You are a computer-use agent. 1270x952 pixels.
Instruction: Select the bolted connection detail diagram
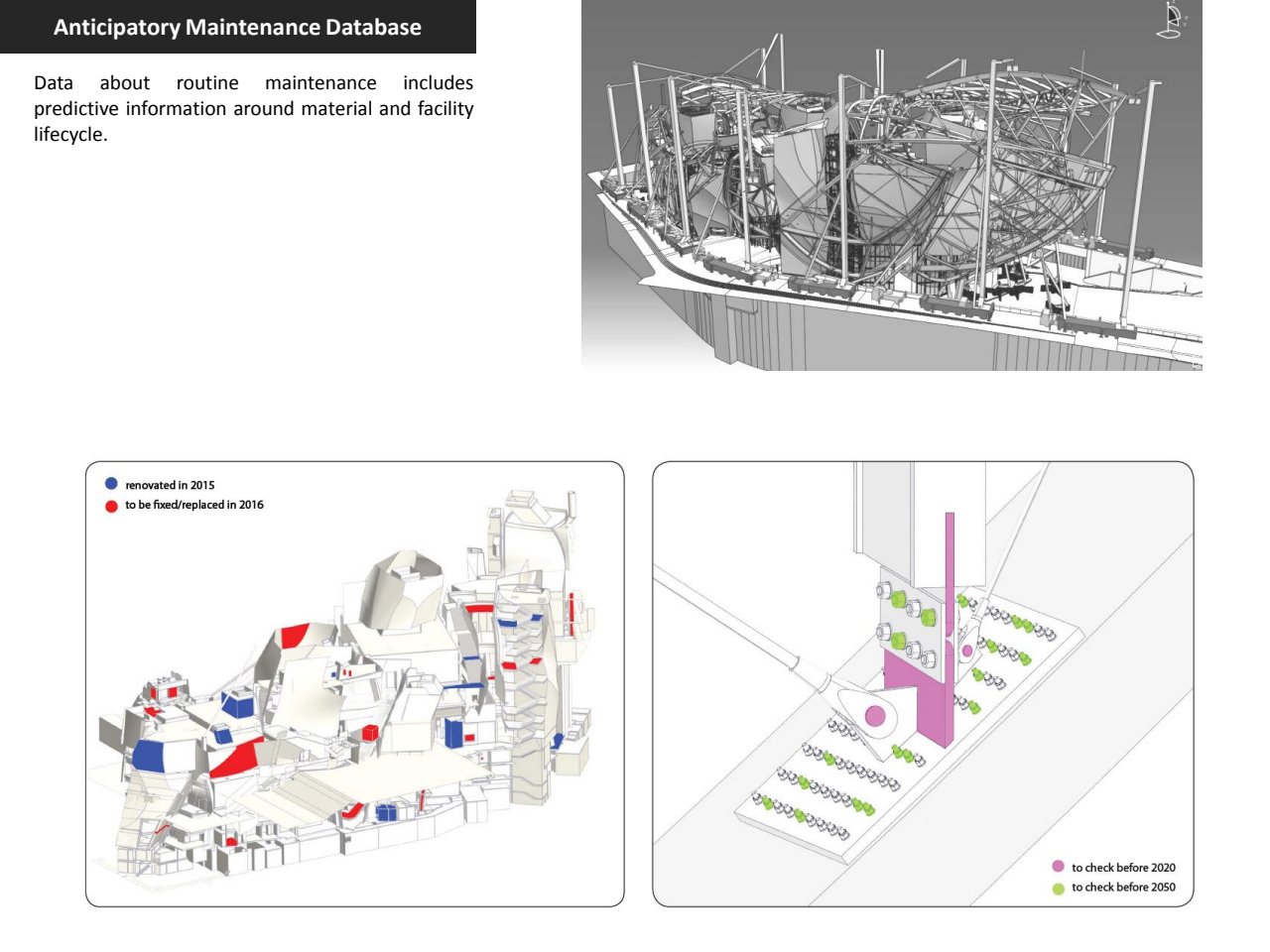[x=922, y=683]
